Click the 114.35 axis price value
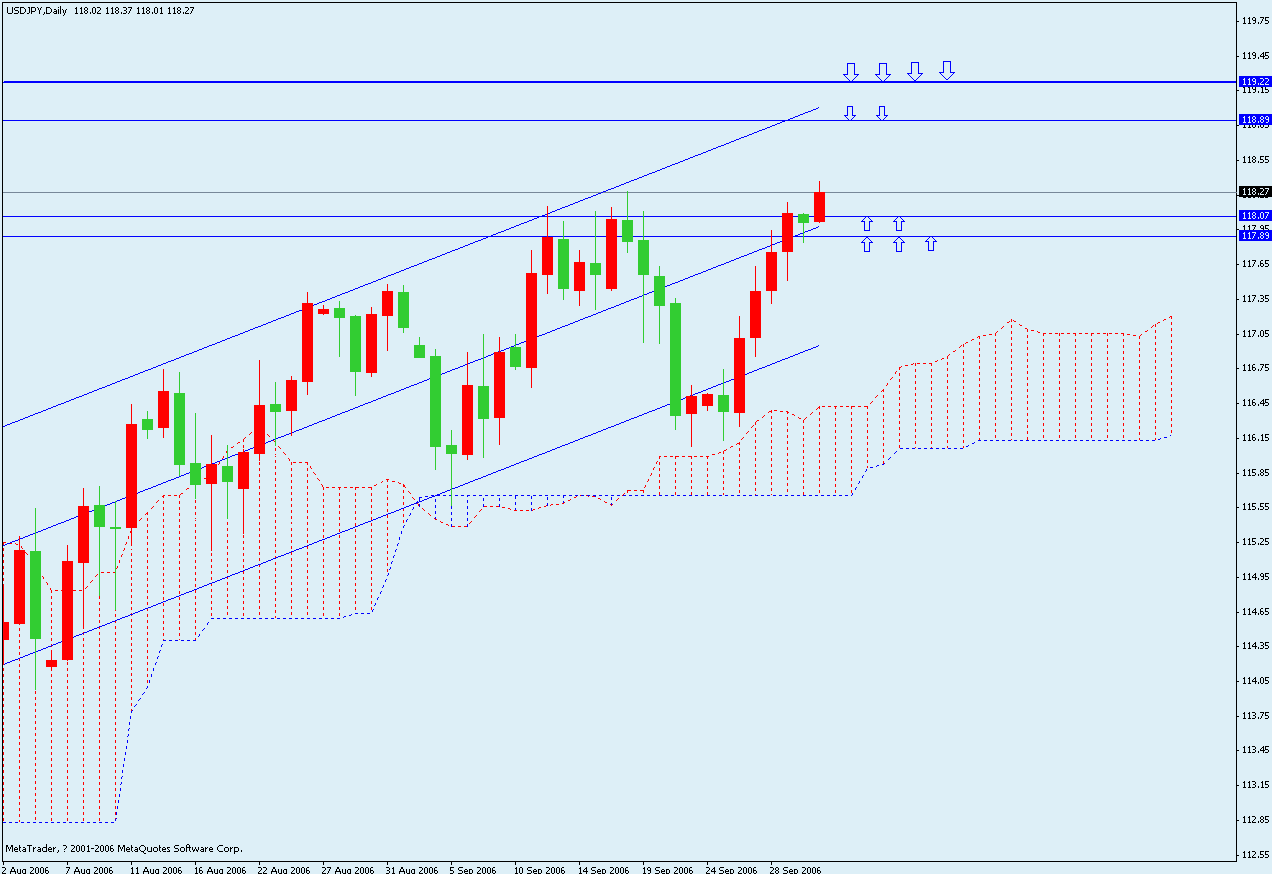 point(1255,646)
